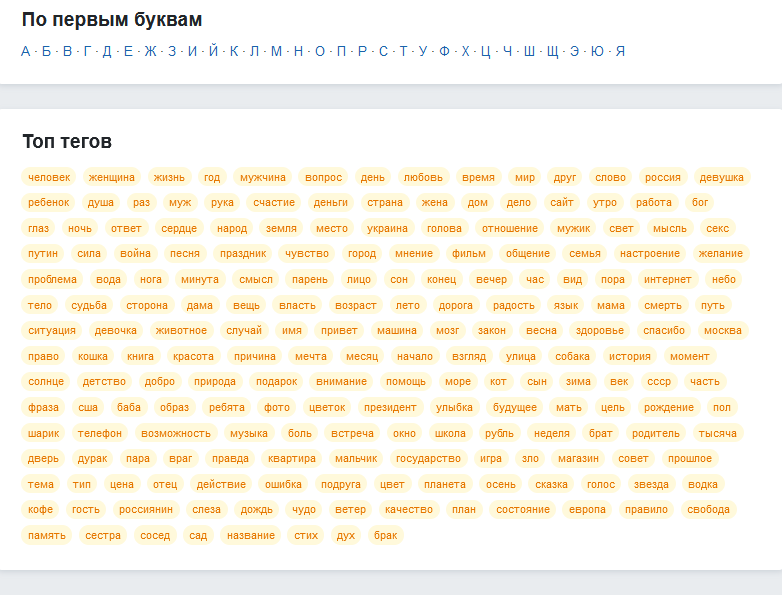
Task: Choose letter П in the alphabet index
Action: (x=341, y=51)
